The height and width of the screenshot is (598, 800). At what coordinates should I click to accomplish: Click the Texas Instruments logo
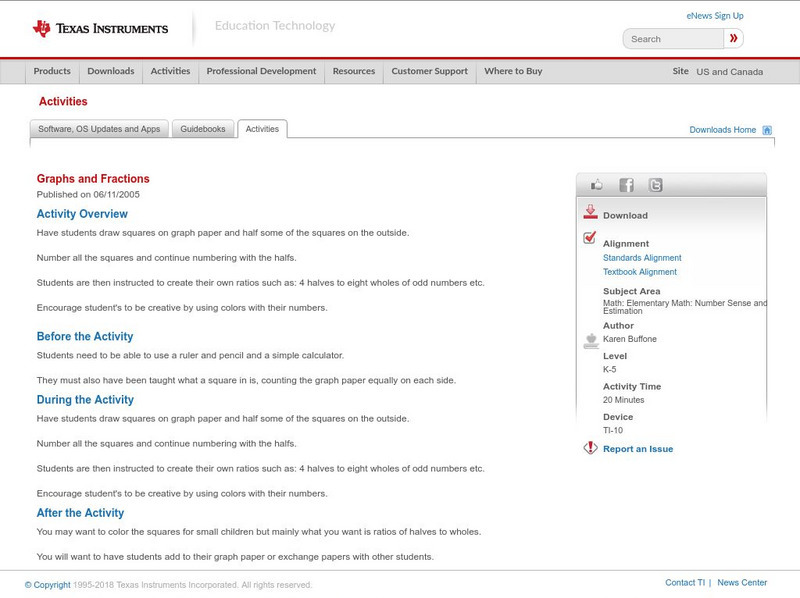(100, 28)
